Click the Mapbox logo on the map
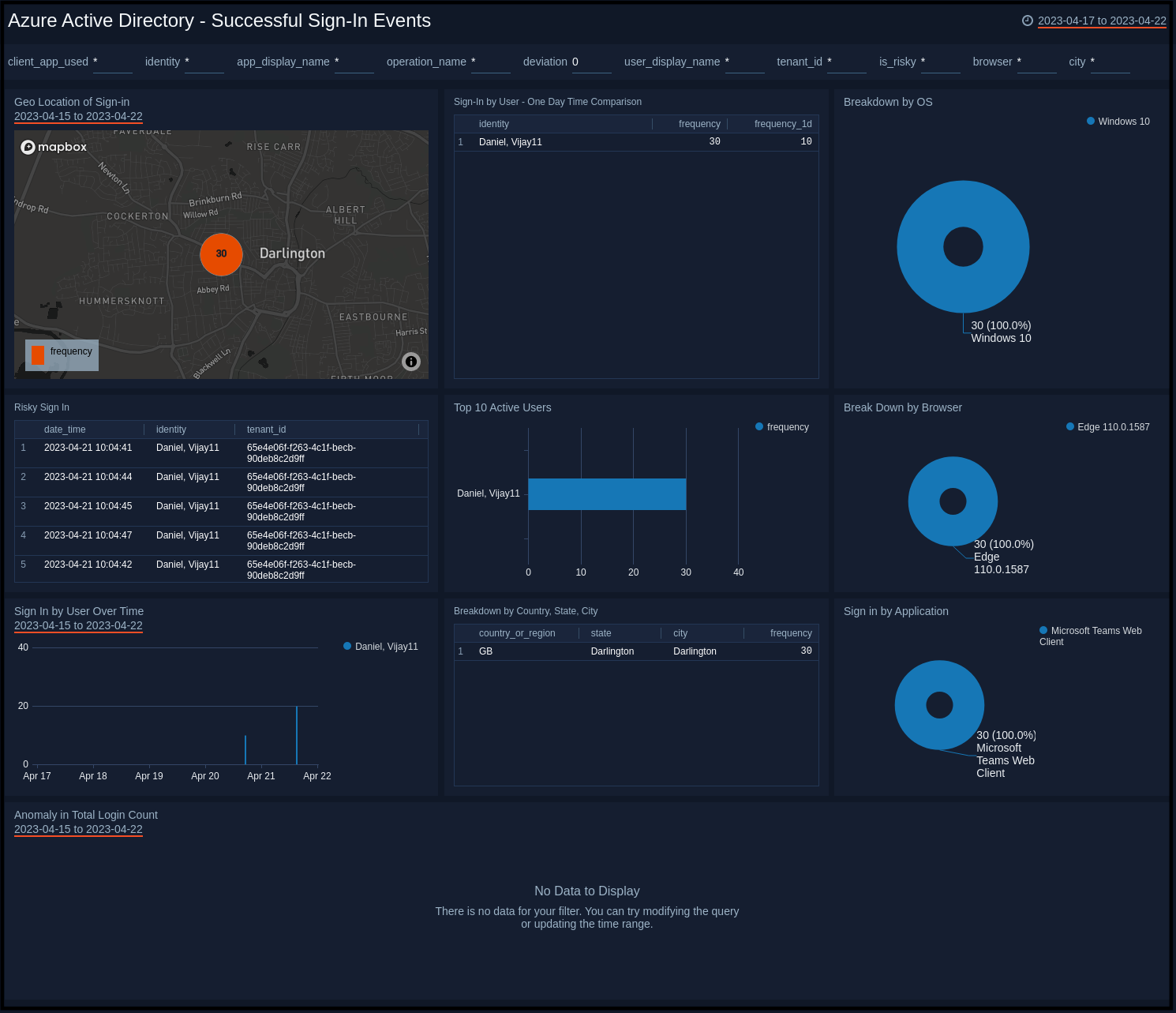The image size is (1176, 1013). tap(54, 147)
